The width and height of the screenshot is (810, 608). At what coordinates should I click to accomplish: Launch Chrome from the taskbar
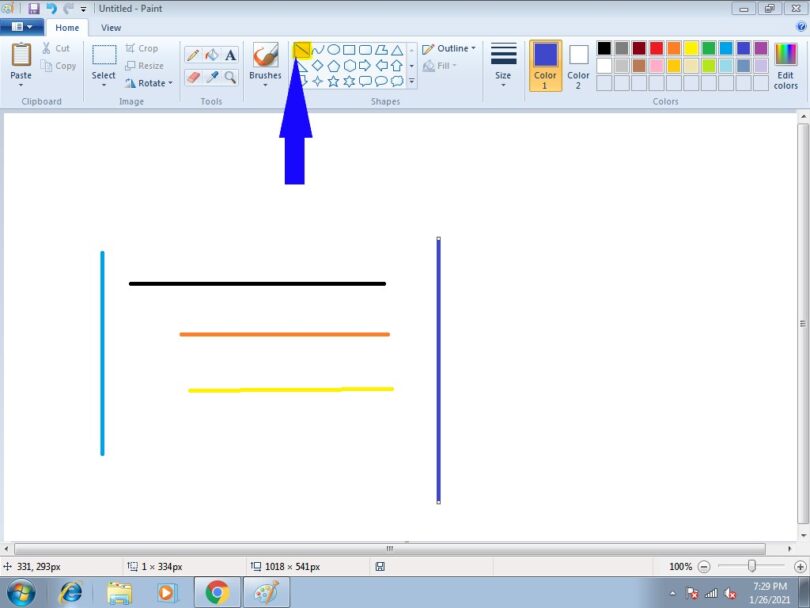(216, 592)
